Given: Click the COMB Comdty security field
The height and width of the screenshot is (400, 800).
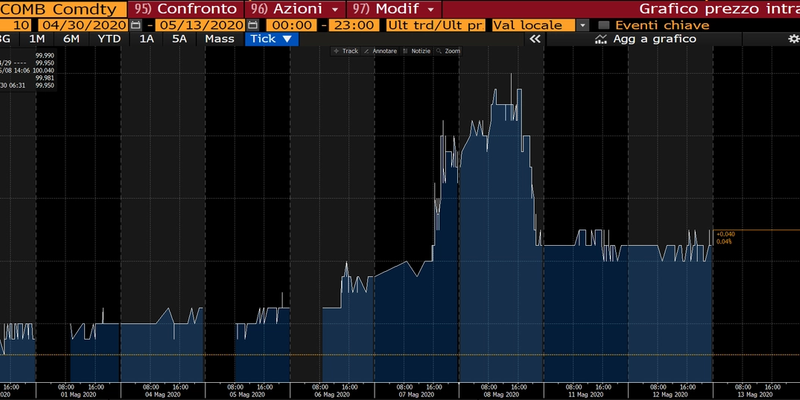Looking at the screenshot, I should click(x=63, y=9).
